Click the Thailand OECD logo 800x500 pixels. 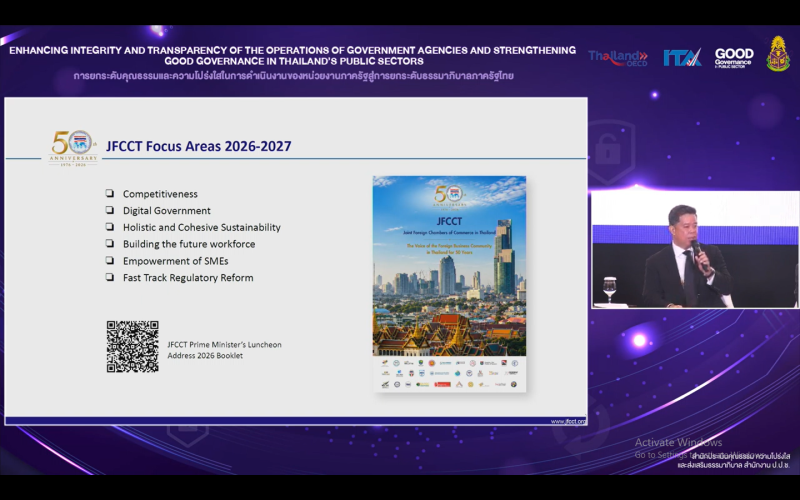point(618,58)
